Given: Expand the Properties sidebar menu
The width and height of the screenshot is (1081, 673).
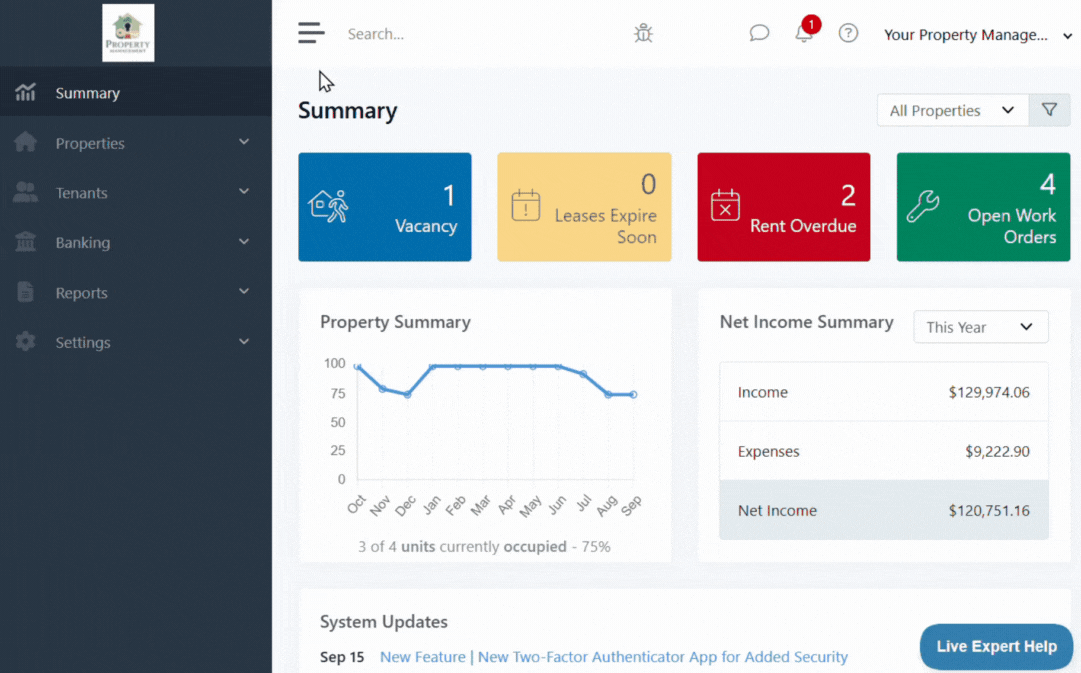Looking at the screenshot, I should click(135, 143).
